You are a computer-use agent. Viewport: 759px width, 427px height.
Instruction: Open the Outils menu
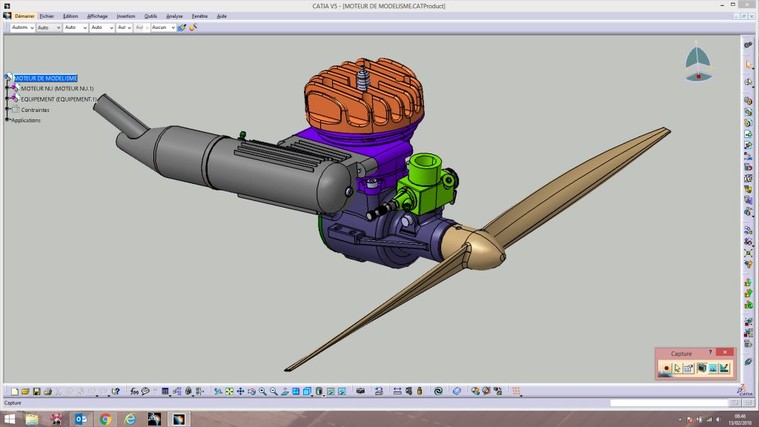point(150,16)
